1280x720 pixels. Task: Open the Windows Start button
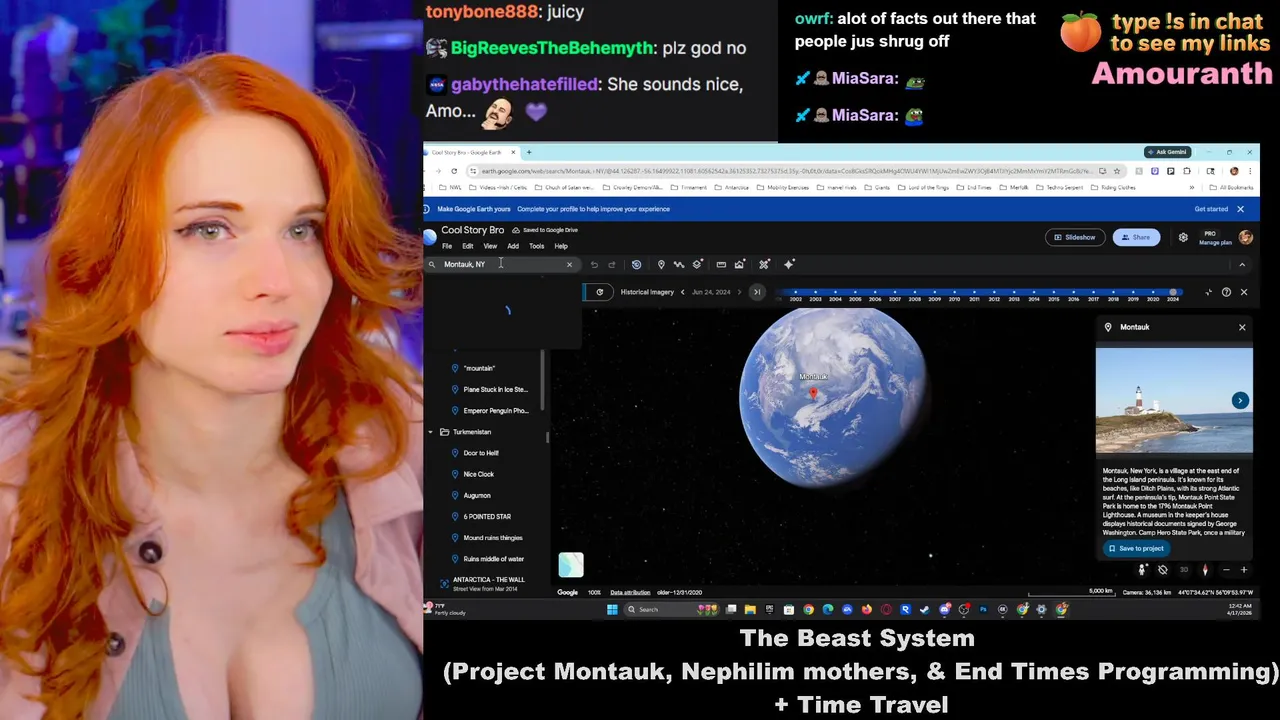click(x=612, y=609)
